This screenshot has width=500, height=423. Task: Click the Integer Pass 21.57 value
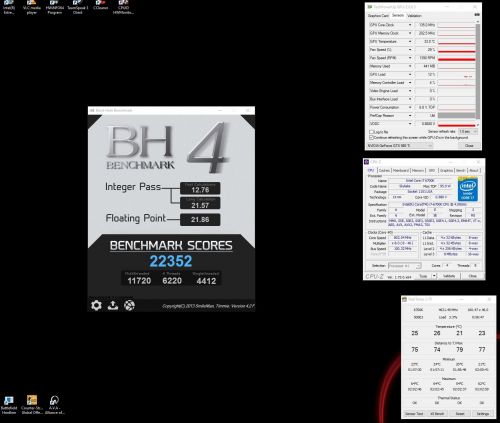(x=200, y=203)
